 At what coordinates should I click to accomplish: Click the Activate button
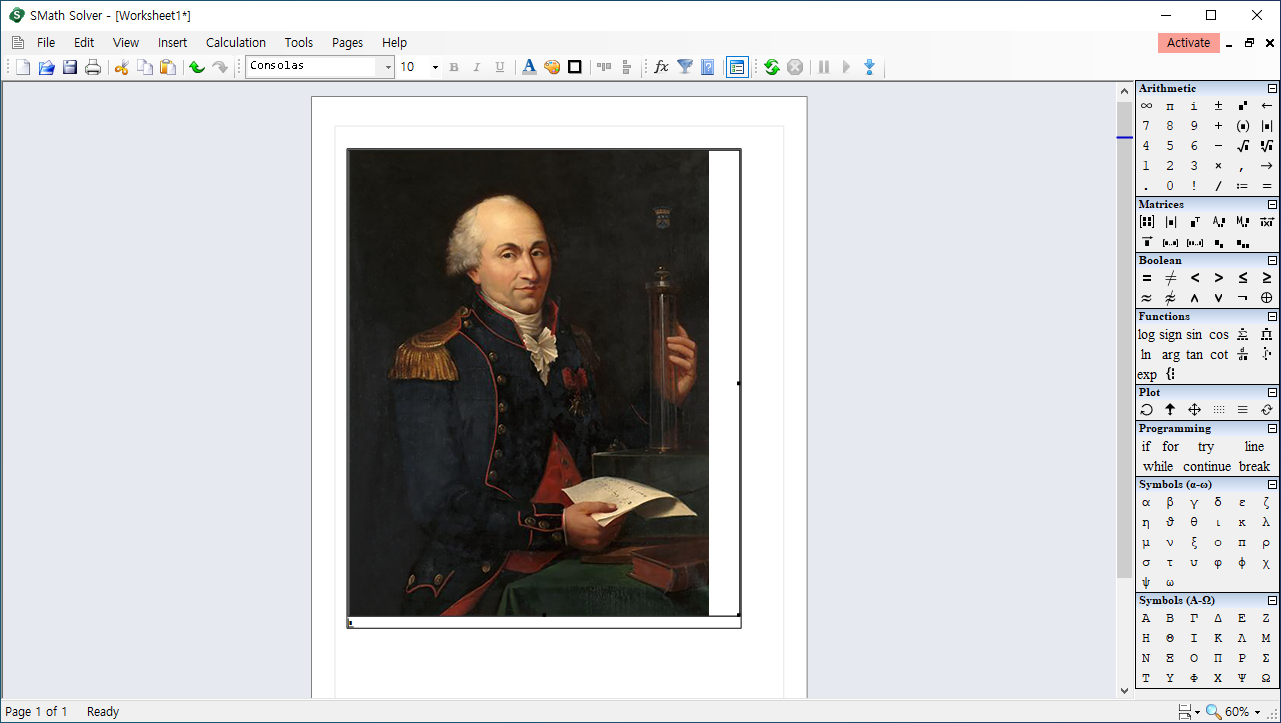coord(1189,43)
